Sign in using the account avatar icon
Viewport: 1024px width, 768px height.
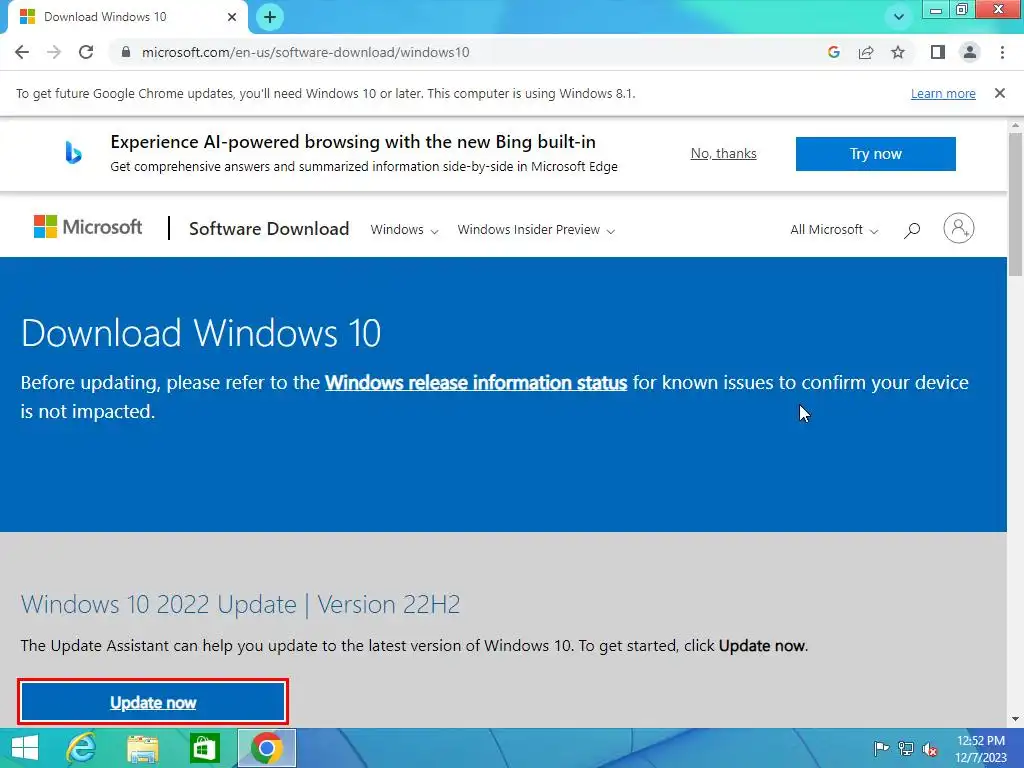coord(959,228)
